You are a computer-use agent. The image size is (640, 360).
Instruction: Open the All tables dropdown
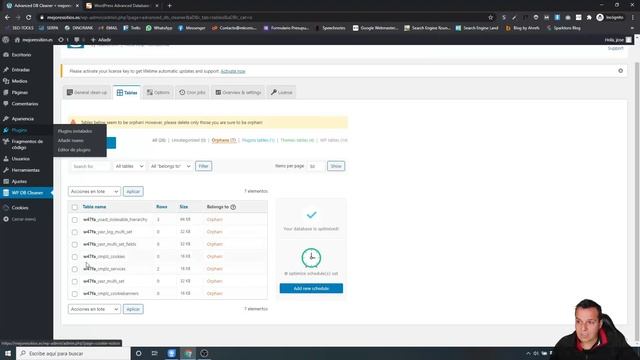coord(129,166)
